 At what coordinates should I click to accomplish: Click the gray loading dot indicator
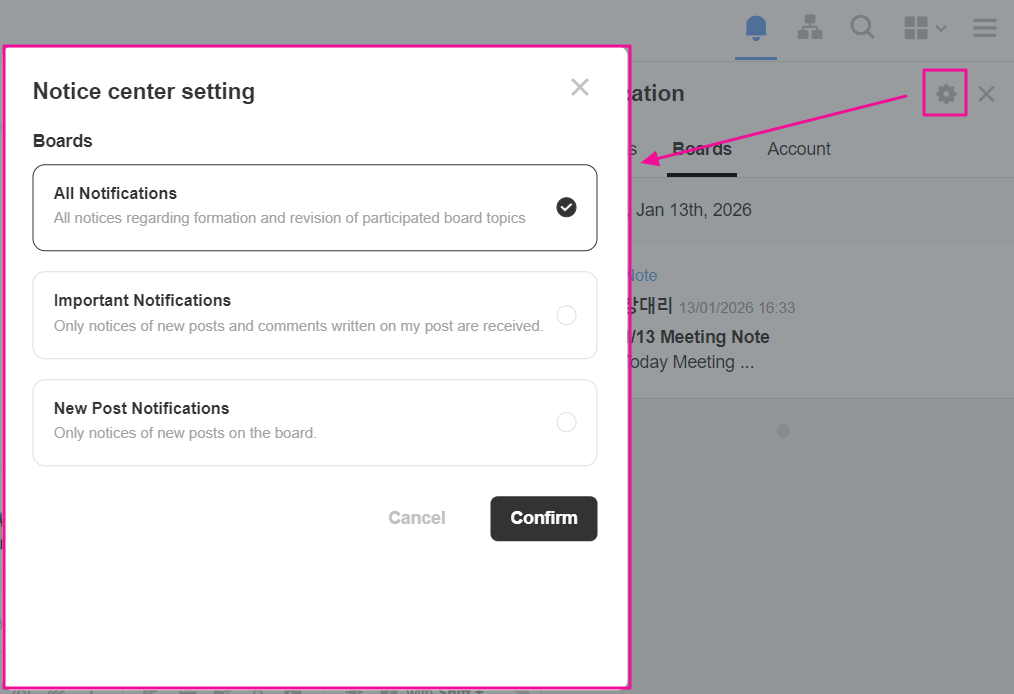(x=784, y=431)
